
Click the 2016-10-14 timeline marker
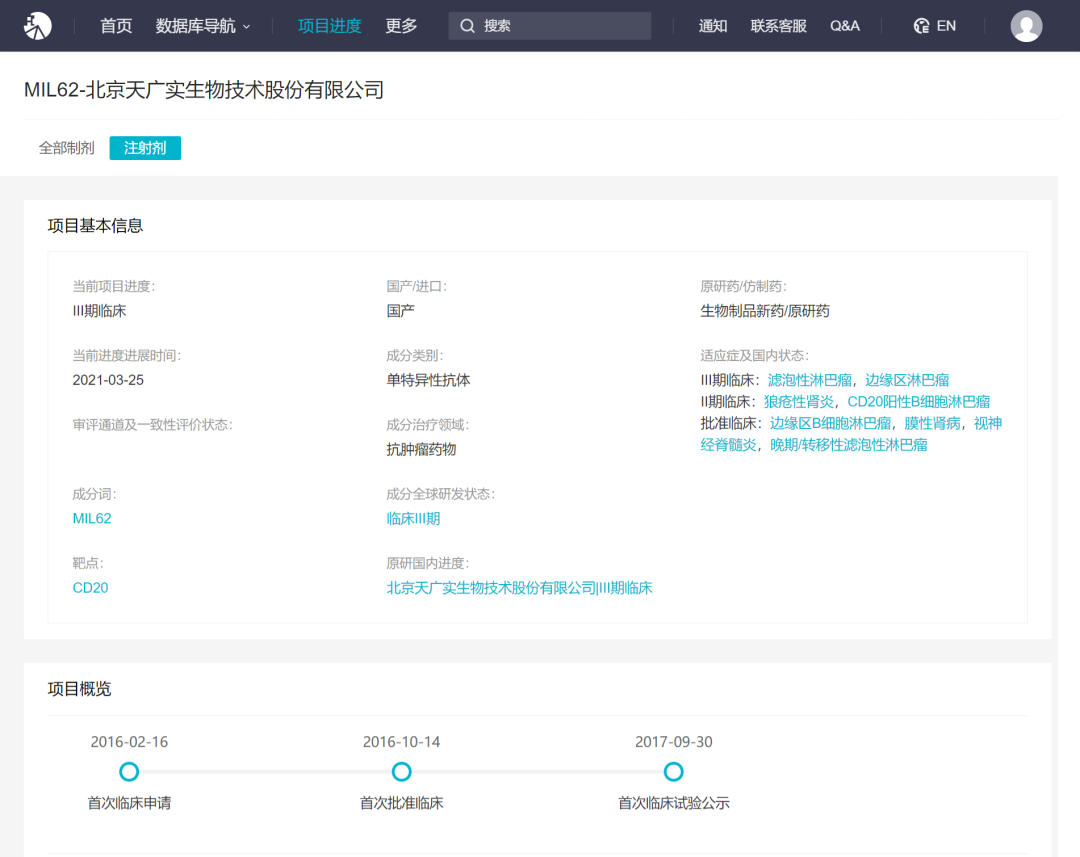point(402,772)
